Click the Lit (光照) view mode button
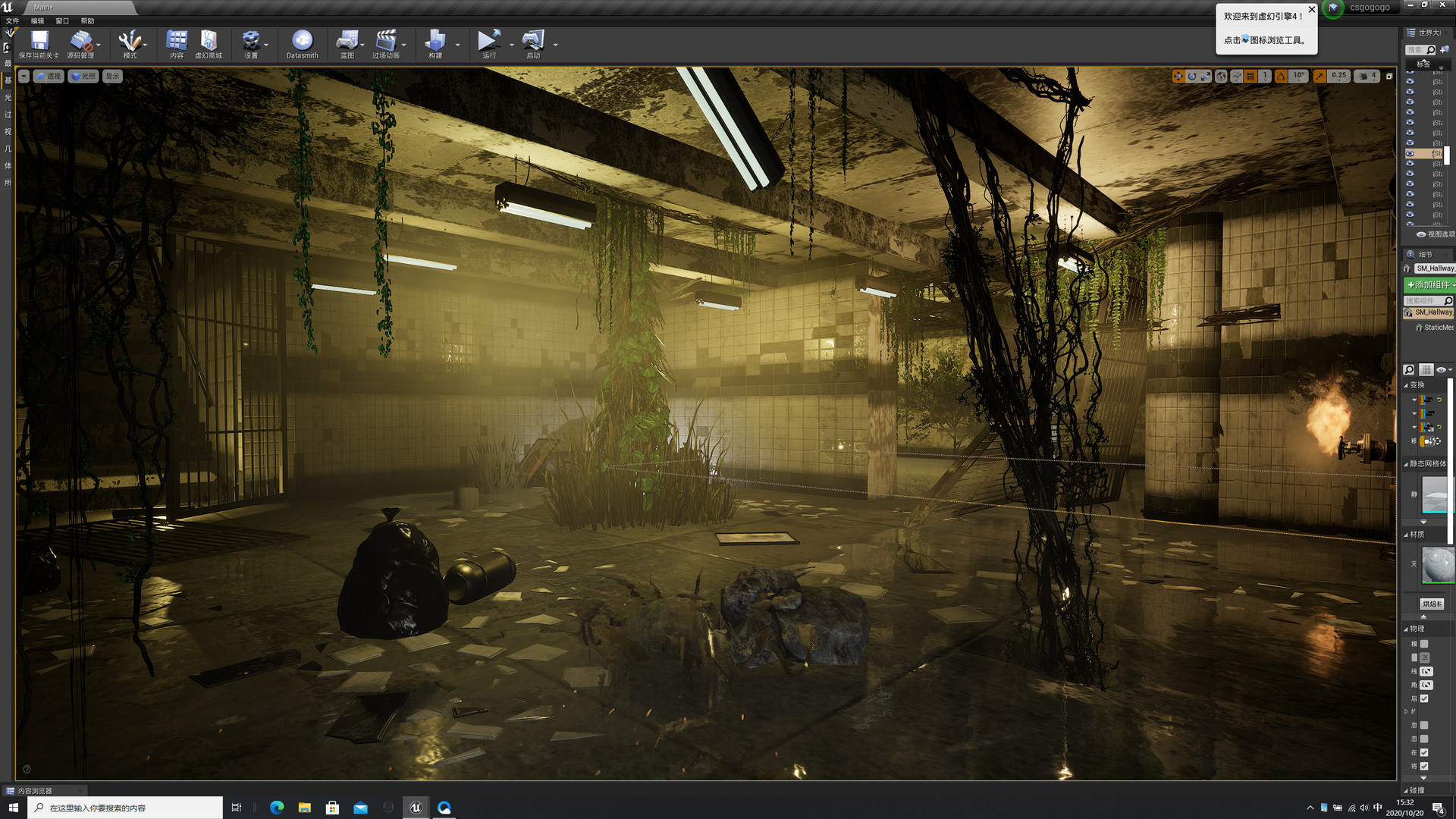 pyautogui.click(x=83, y=76)
